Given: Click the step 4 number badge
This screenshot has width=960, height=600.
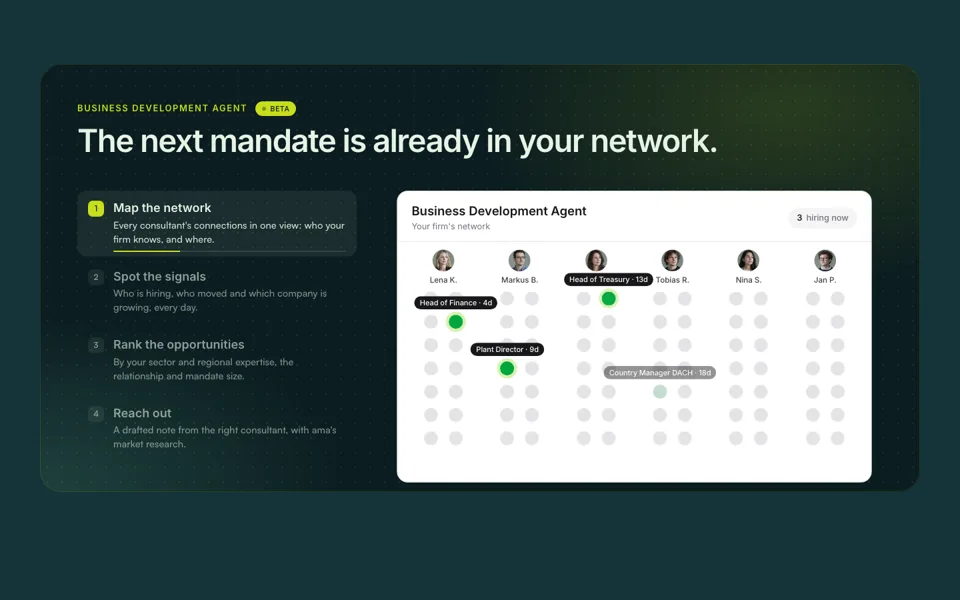Looking at the screenshot, I should tap(96, 413).
